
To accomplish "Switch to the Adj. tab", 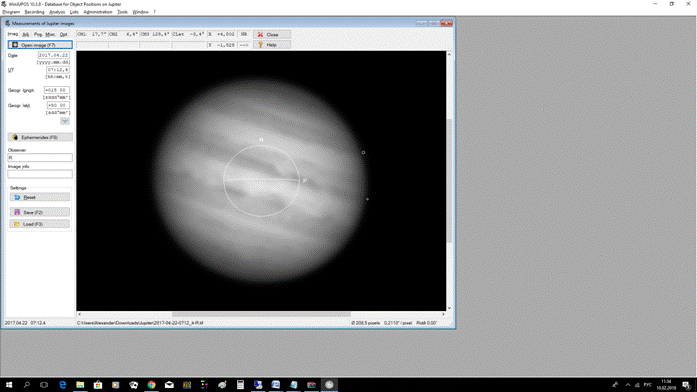I will (x=26, y=34).
